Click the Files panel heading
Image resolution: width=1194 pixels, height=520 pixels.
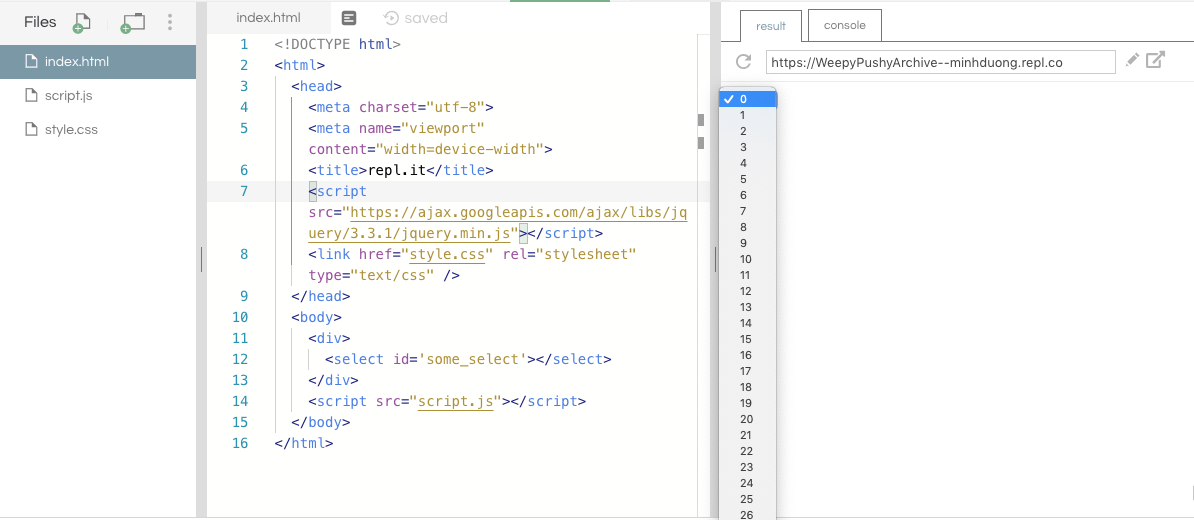coord(40,22)
